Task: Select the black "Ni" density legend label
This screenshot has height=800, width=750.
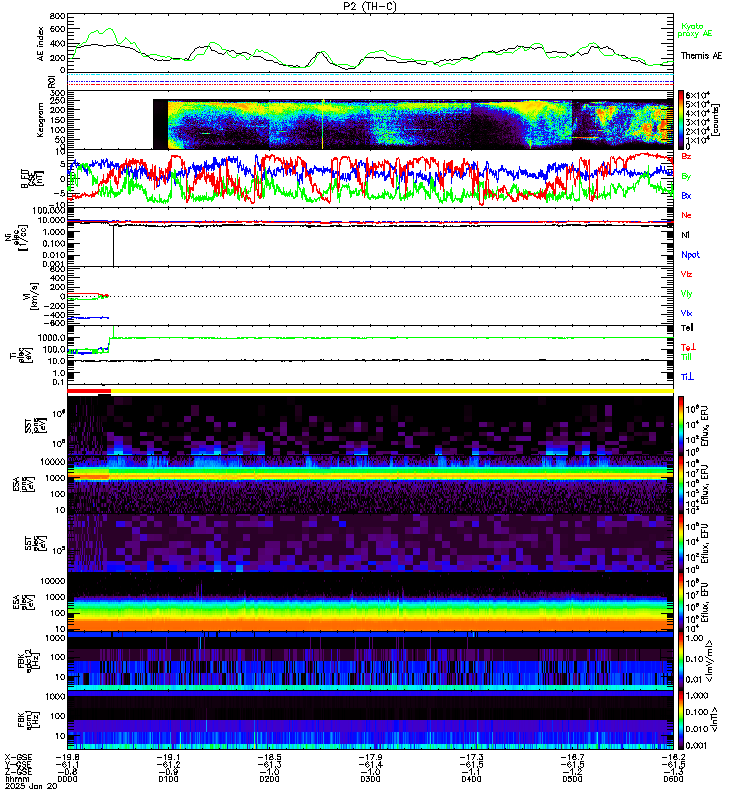Action: point(685,235)
